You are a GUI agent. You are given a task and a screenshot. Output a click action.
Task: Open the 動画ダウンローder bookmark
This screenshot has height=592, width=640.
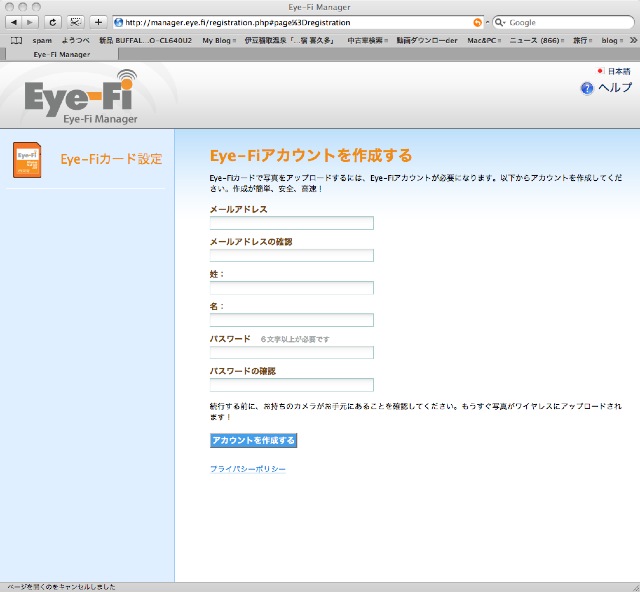click(427, 40)
